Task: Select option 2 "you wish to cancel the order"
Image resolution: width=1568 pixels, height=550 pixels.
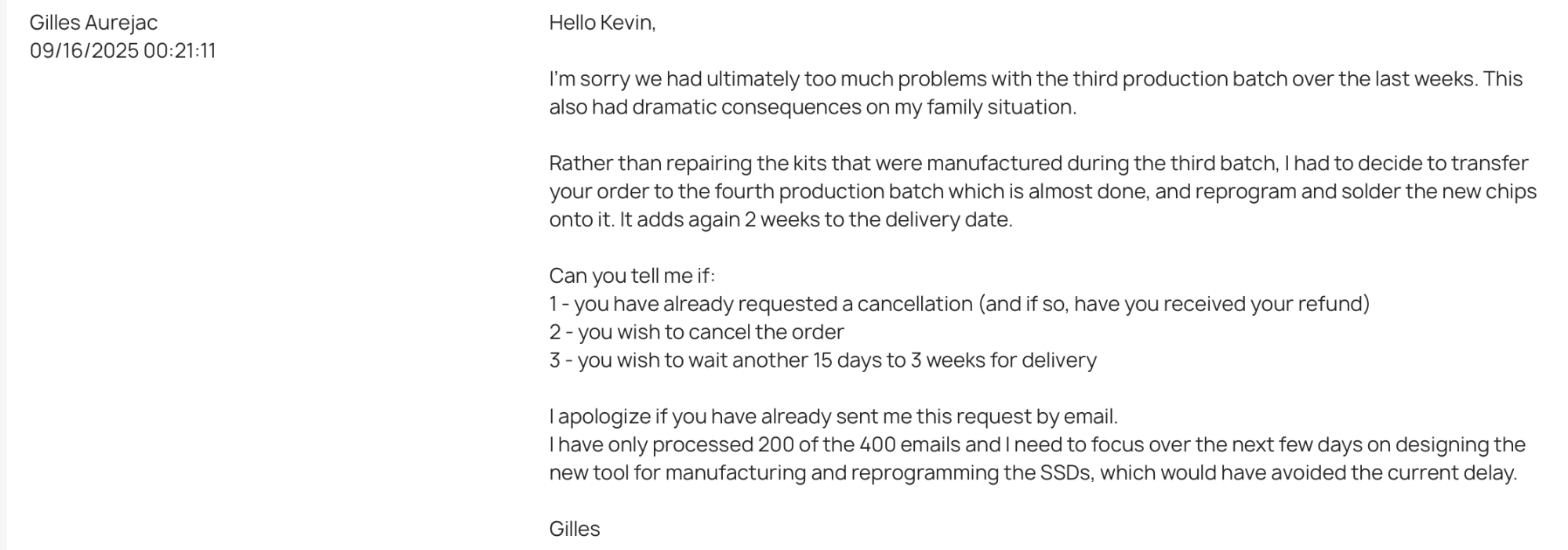Action: tap(696, 332)
